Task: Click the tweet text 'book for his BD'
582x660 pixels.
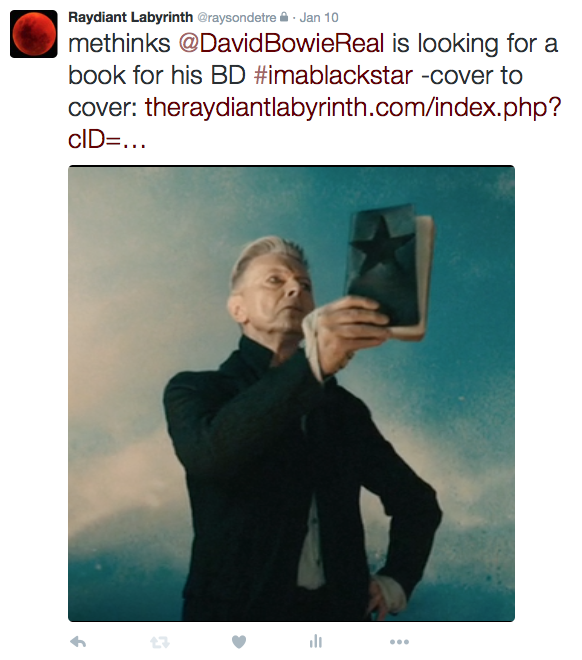Action: [157, 76]
